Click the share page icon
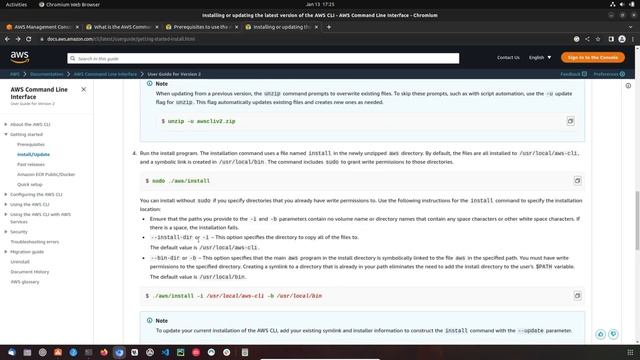 587,39
